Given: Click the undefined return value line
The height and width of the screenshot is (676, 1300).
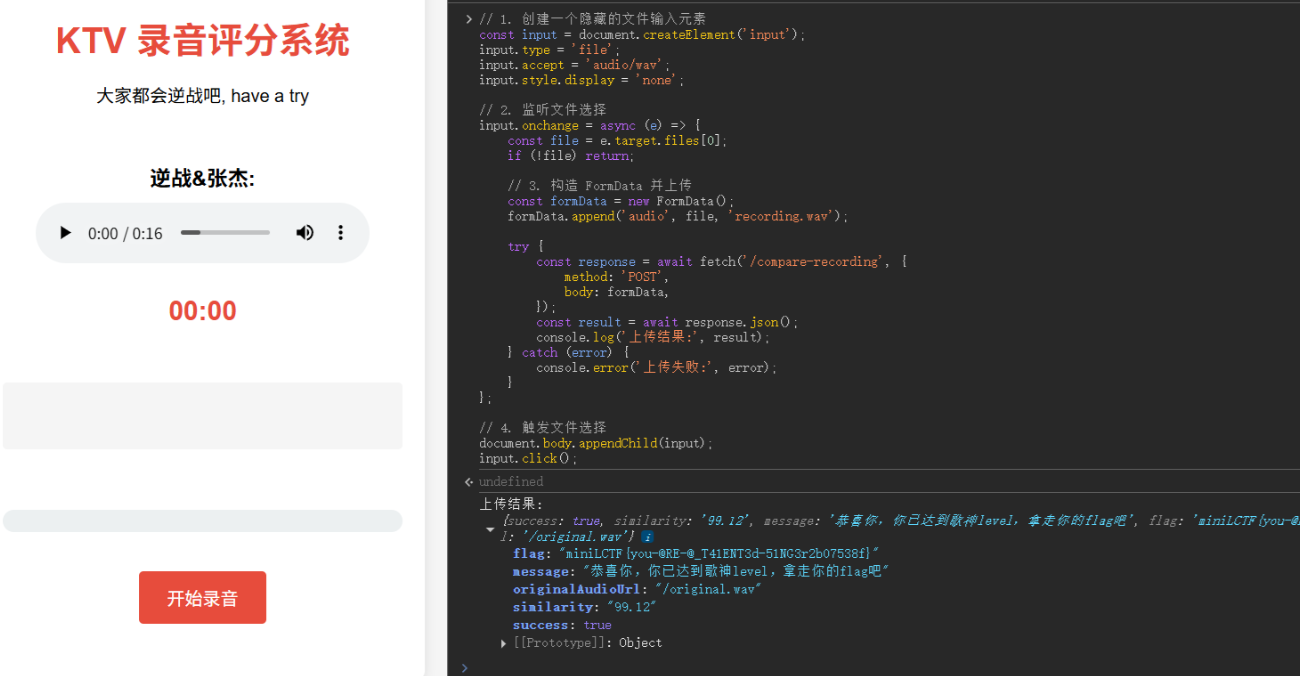Looking at the screenshot, I should [x=511, y=482].
